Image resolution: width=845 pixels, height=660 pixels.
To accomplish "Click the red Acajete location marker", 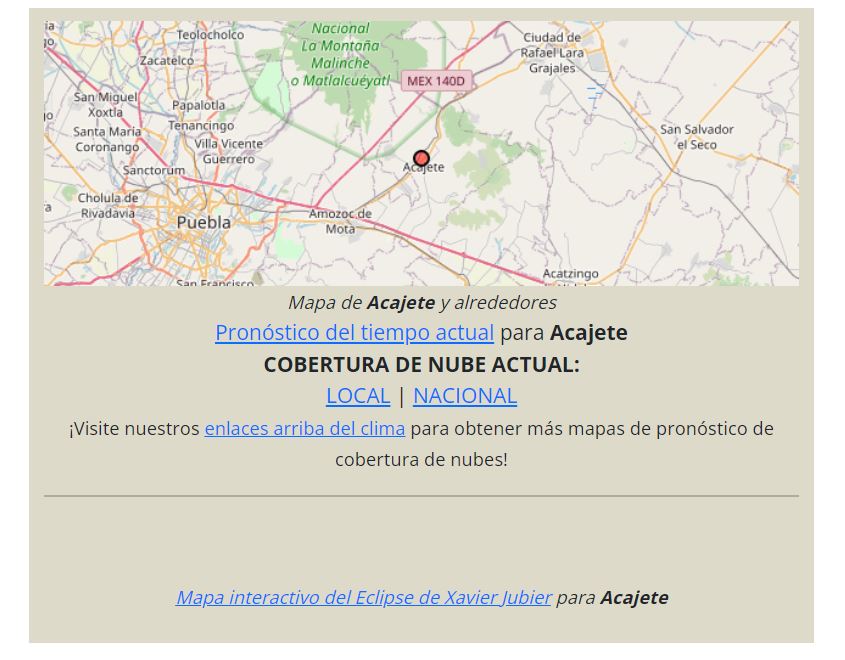I will pyautogui.click(x=421, y=158).
